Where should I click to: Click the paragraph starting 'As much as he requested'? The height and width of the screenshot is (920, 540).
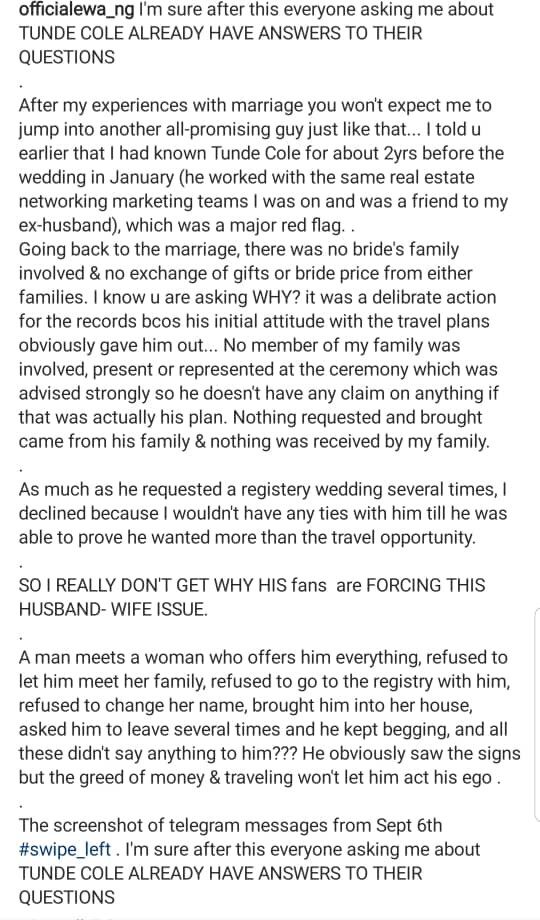coord(263,513)
